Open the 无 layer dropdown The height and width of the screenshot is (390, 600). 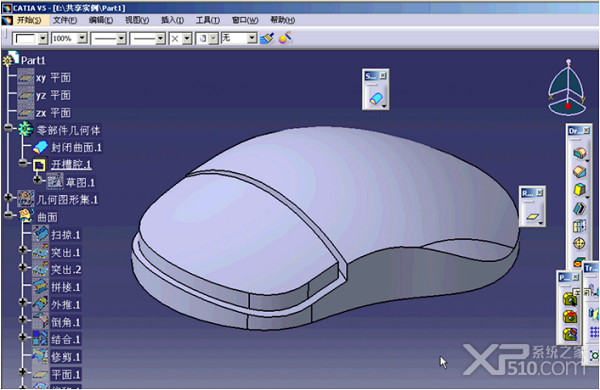[x=251, y=38]
